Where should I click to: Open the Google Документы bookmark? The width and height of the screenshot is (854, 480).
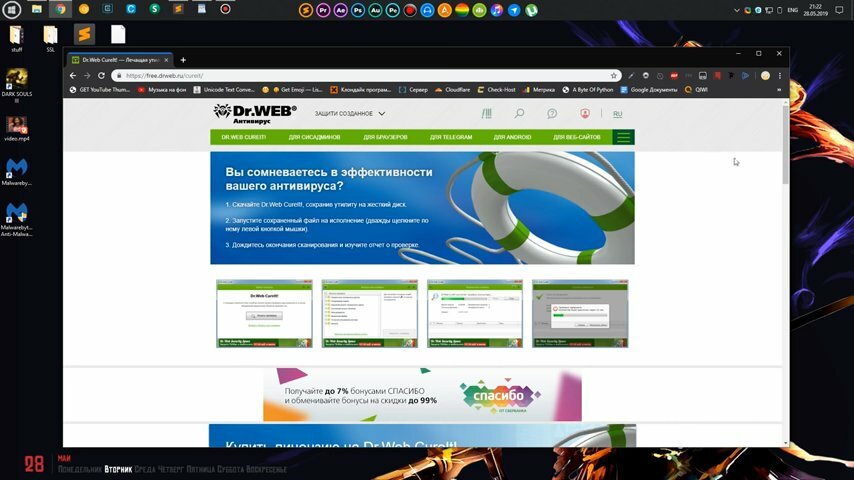click(649, 90)
